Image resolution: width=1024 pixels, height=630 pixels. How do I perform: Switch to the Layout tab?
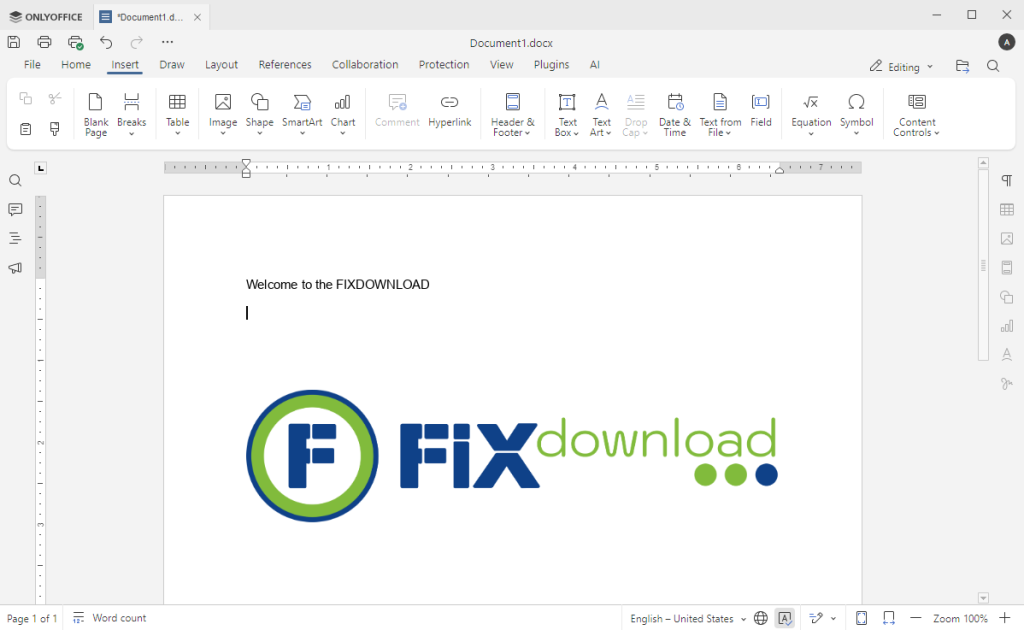point(221,65)
